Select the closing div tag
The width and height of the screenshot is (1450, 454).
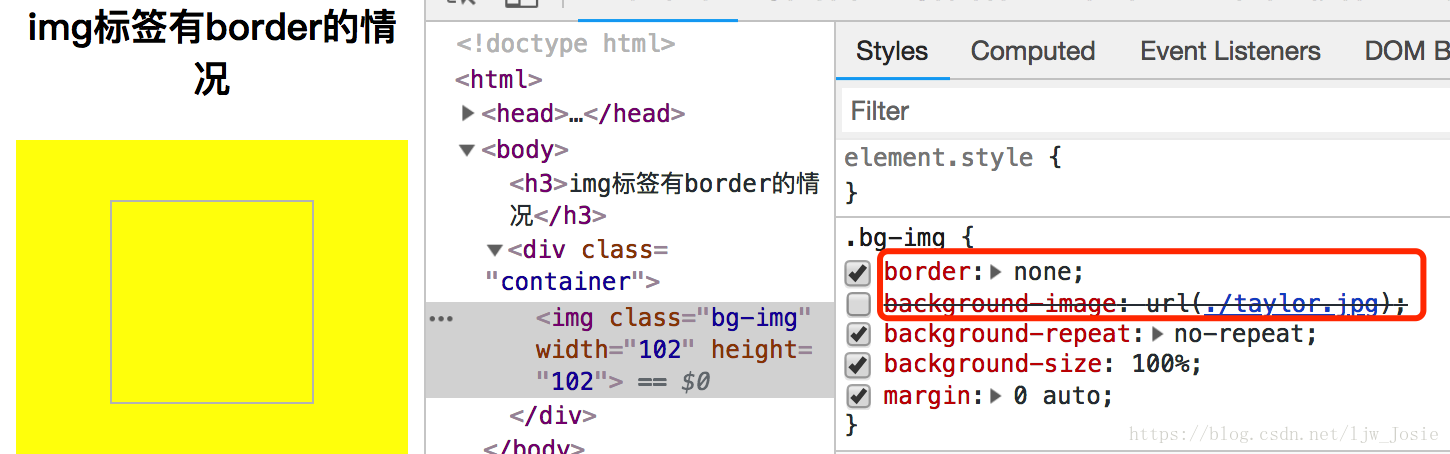pos(553,415)
